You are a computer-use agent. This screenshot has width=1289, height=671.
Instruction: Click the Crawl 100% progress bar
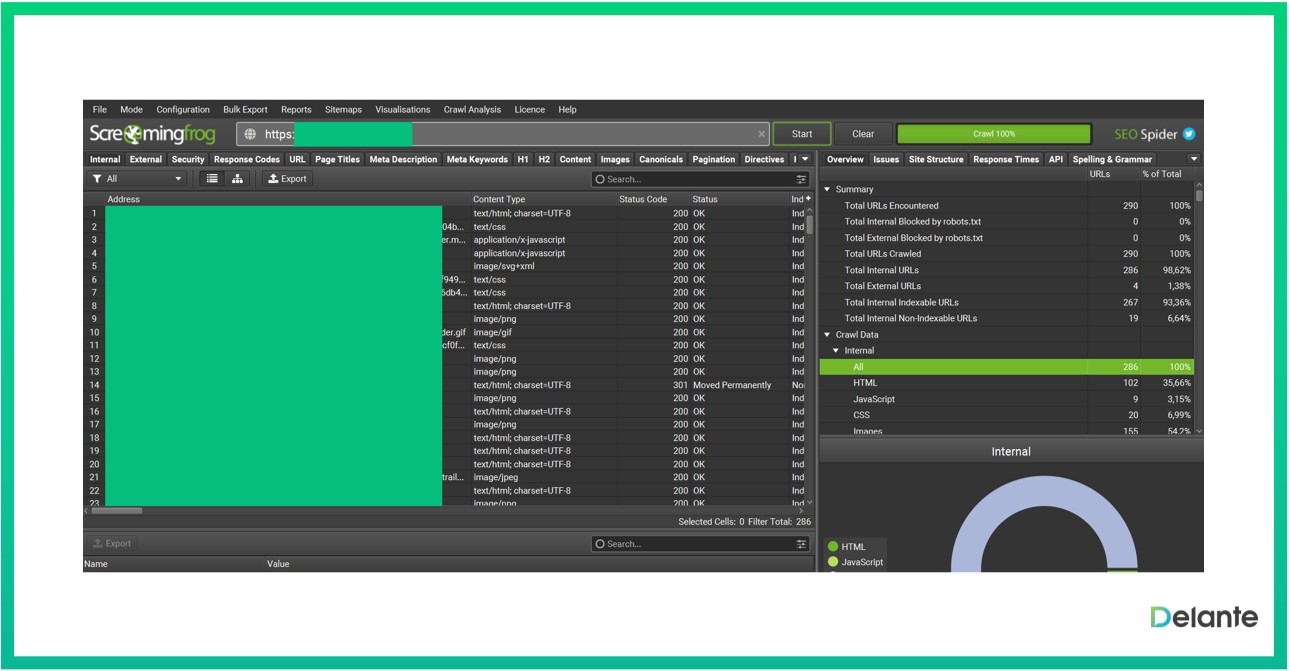pos(993,134)
